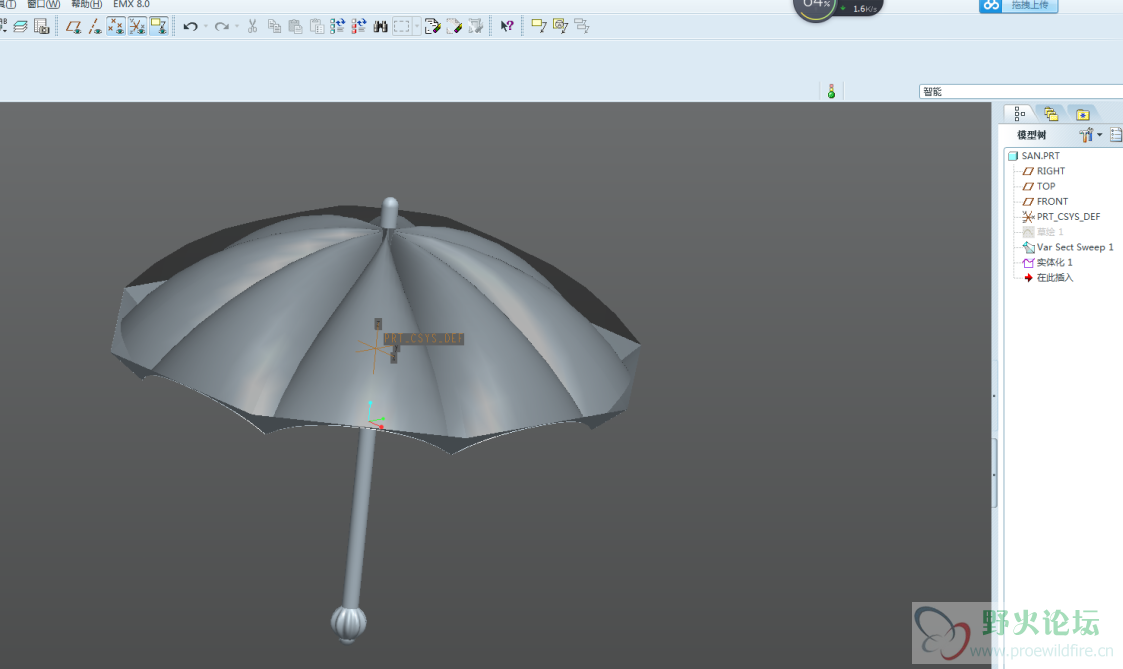Screen dimensions: 1123x669
Task: Open the Redo history dropdown arrow
Action: 237,27
